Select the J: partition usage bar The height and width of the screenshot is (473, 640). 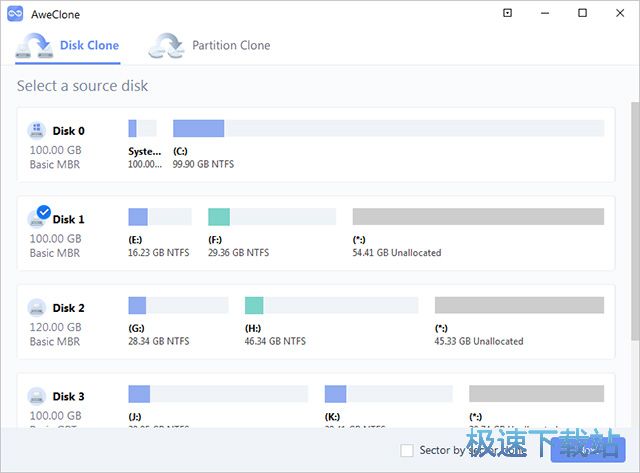[218, 394]
